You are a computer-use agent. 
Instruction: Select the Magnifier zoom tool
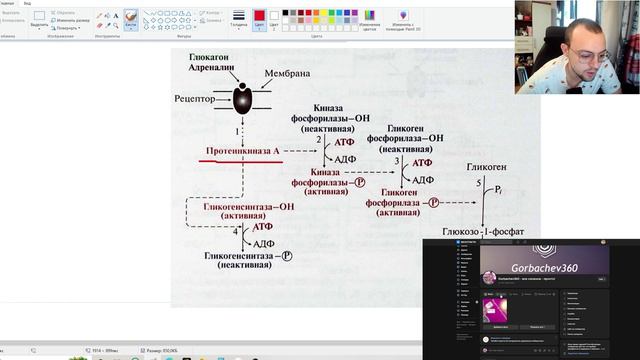tap(116, 26)
